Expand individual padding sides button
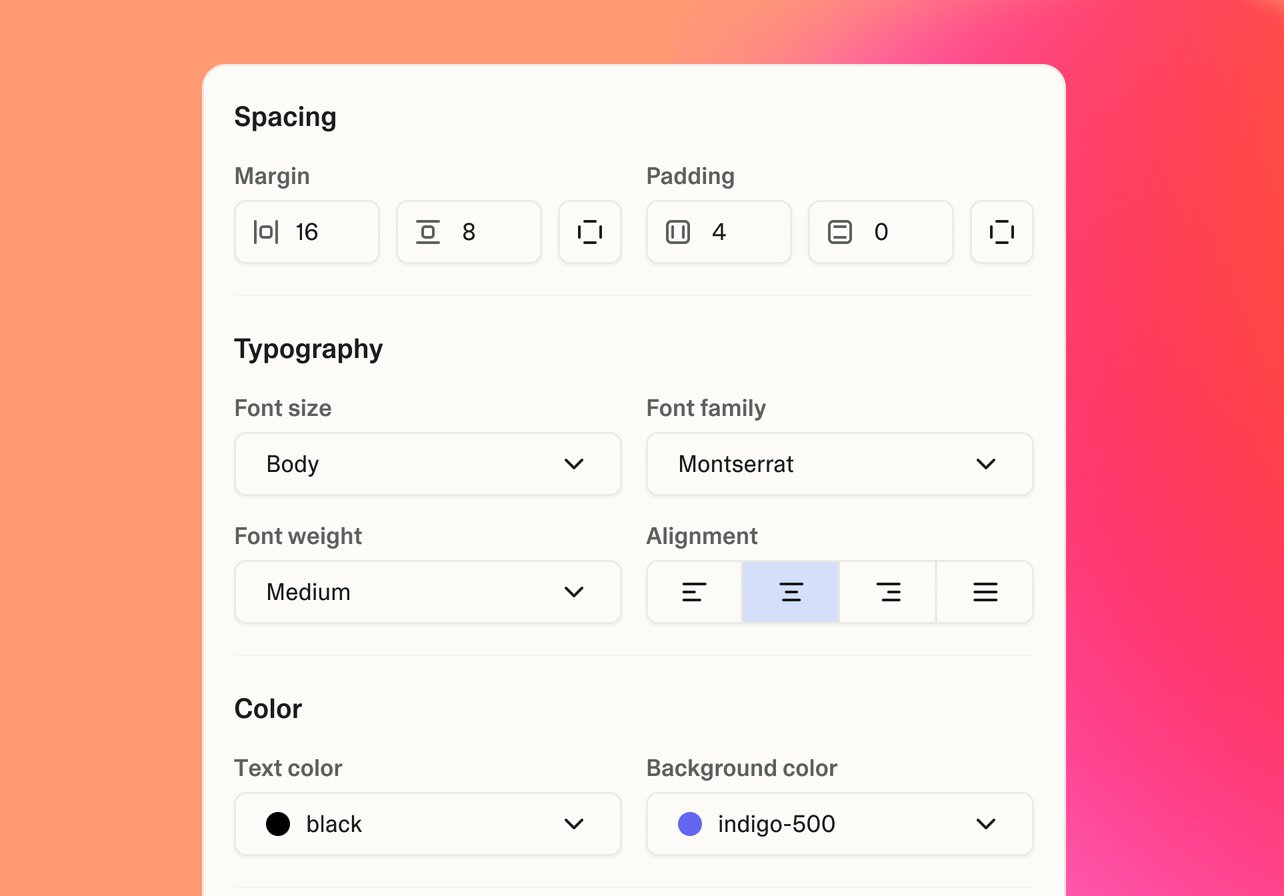This screenshot has width=1284, height=896. pos(1002,232)
